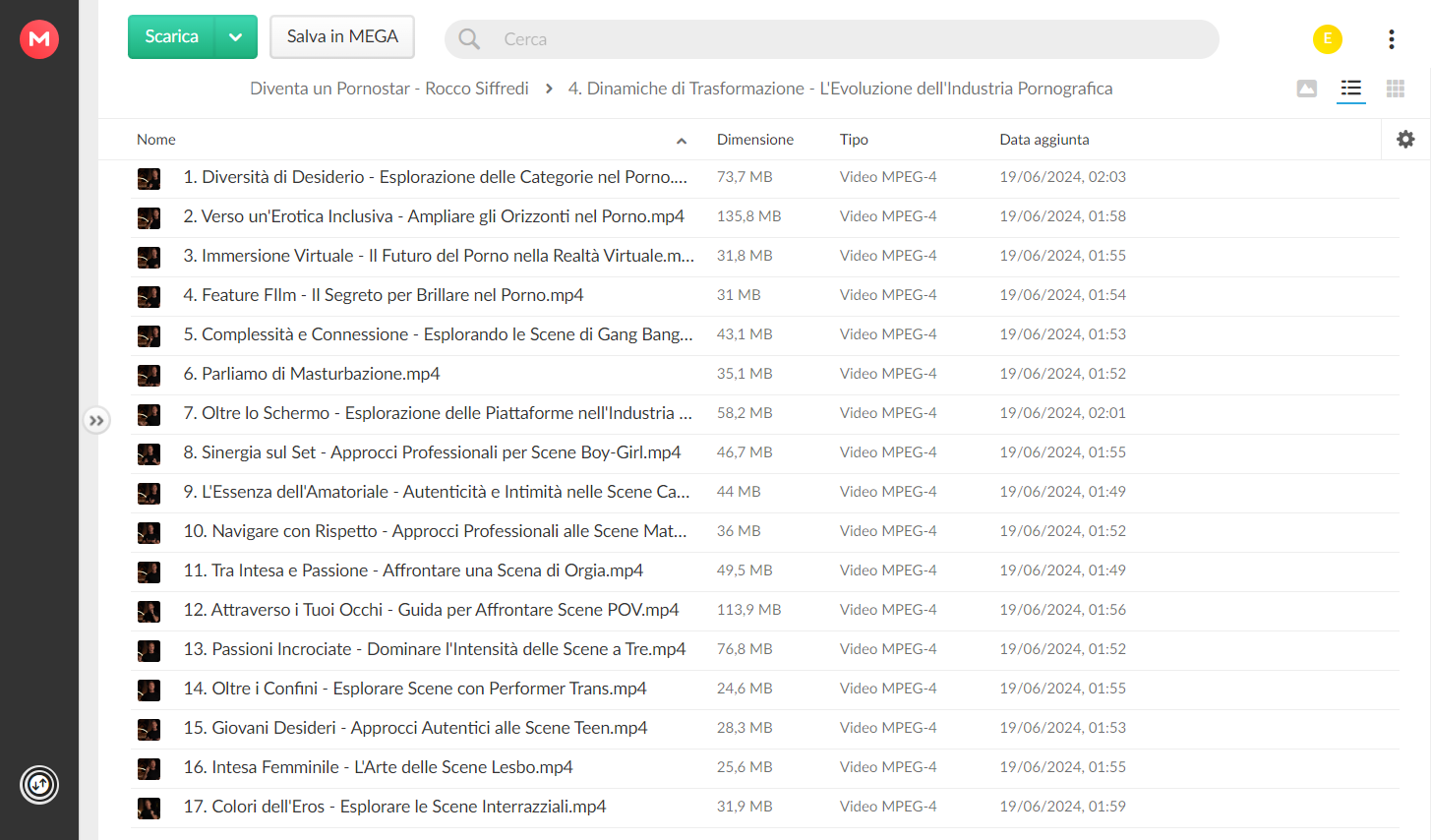The height and width of the screenshot is (840, 1431).
Task: Select the 6. Parliamo di Masturbazione.mp4 thumbnail
Action: [x=149, y=375]
